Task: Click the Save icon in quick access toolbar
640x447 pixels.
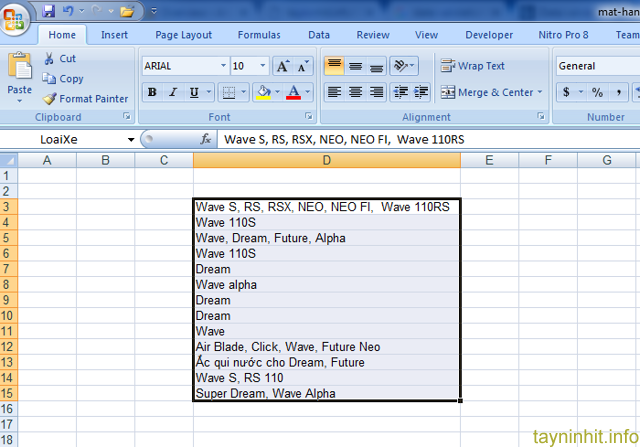Action: point(49,12)
